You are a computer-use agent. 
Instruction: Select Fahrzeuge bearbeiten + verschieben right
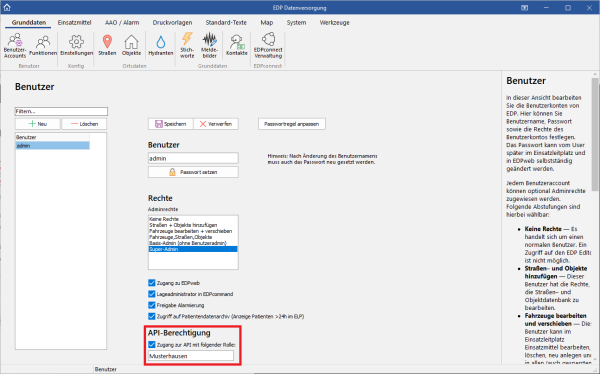coord(193,231)
